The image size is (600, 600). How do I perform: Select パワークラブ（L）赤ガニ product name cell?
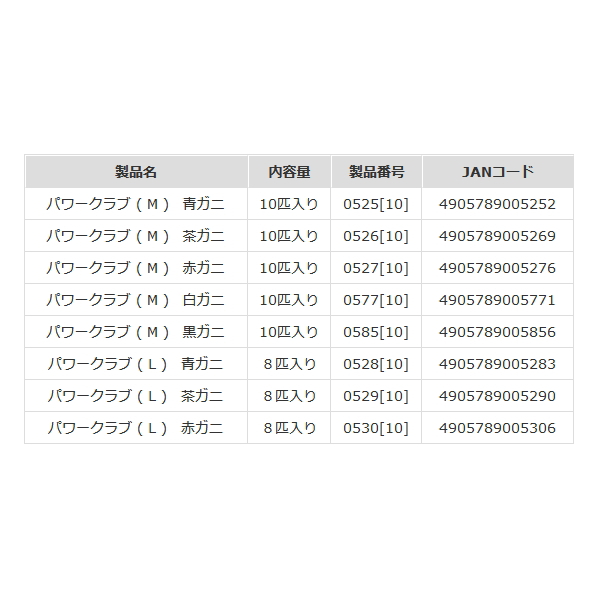point(136,428)
